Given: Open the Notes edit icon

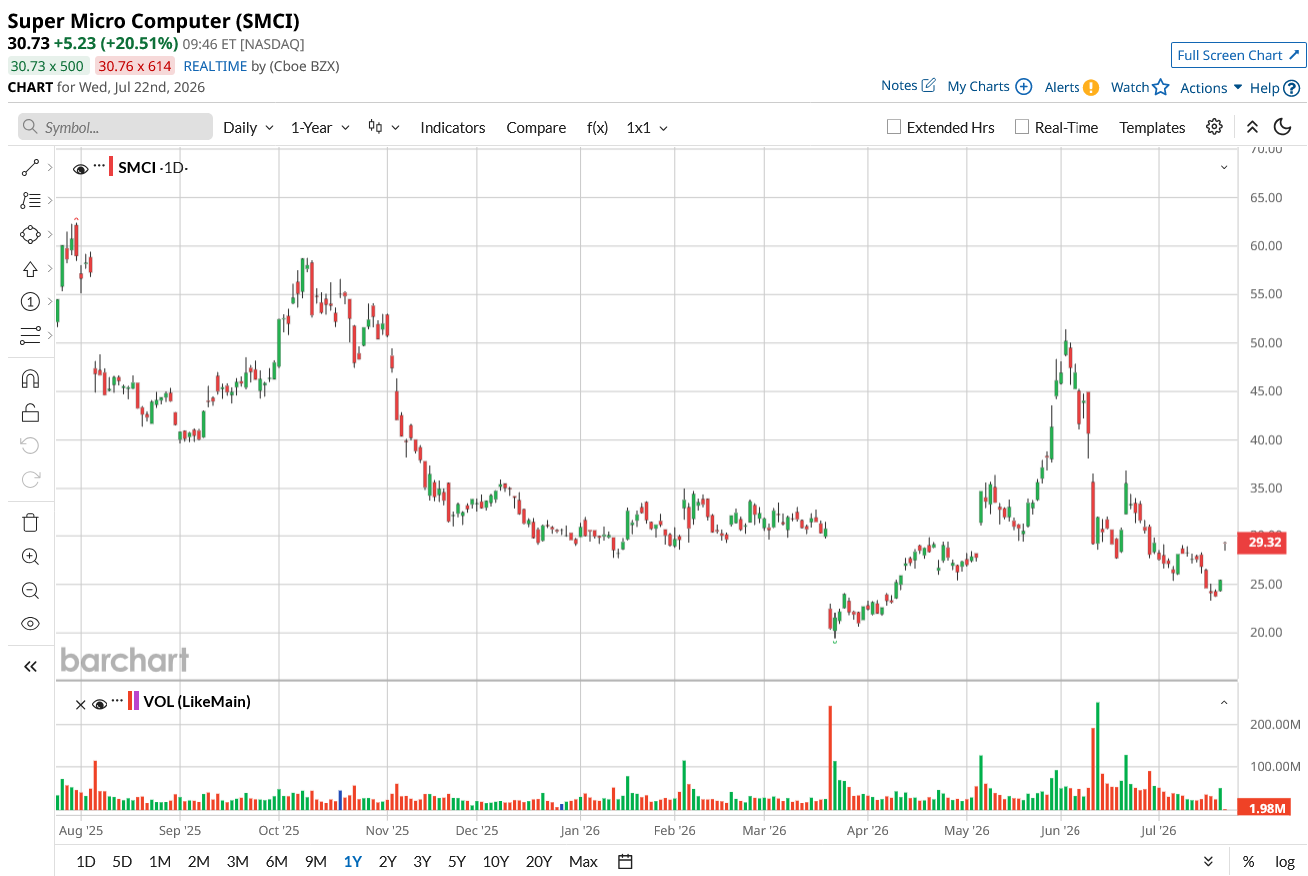Looking at the screenshot, I should (928, 86).
